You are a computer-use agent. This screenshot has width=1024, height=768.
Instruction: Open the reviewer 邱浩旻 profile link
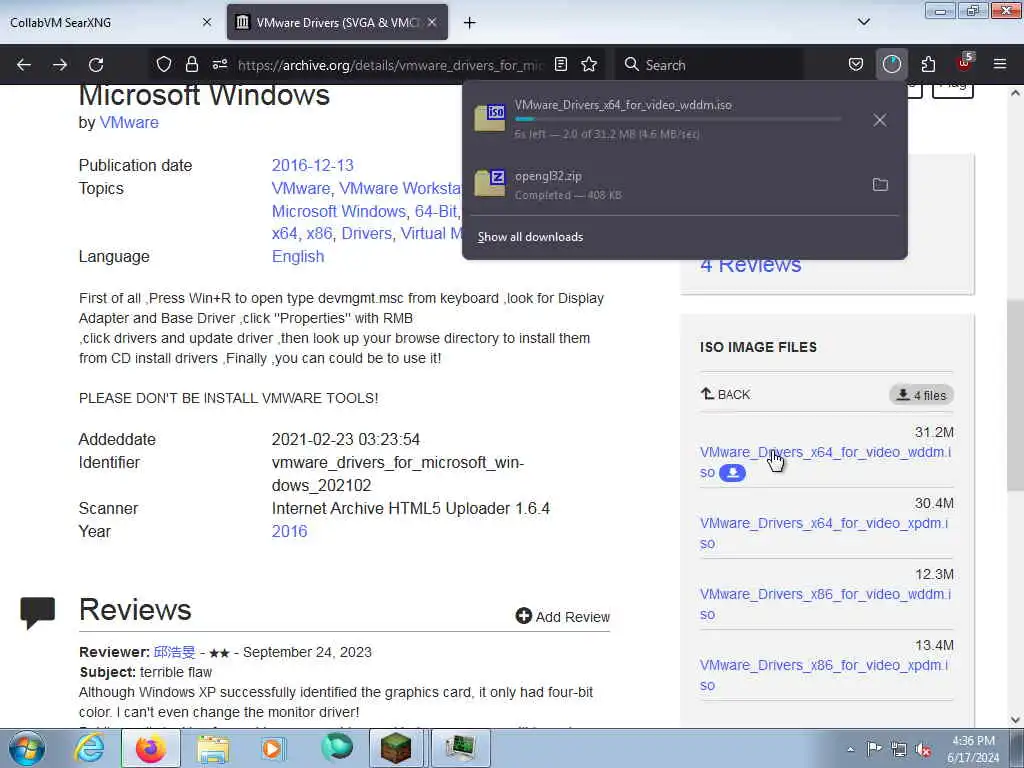[x=174, y=652]
